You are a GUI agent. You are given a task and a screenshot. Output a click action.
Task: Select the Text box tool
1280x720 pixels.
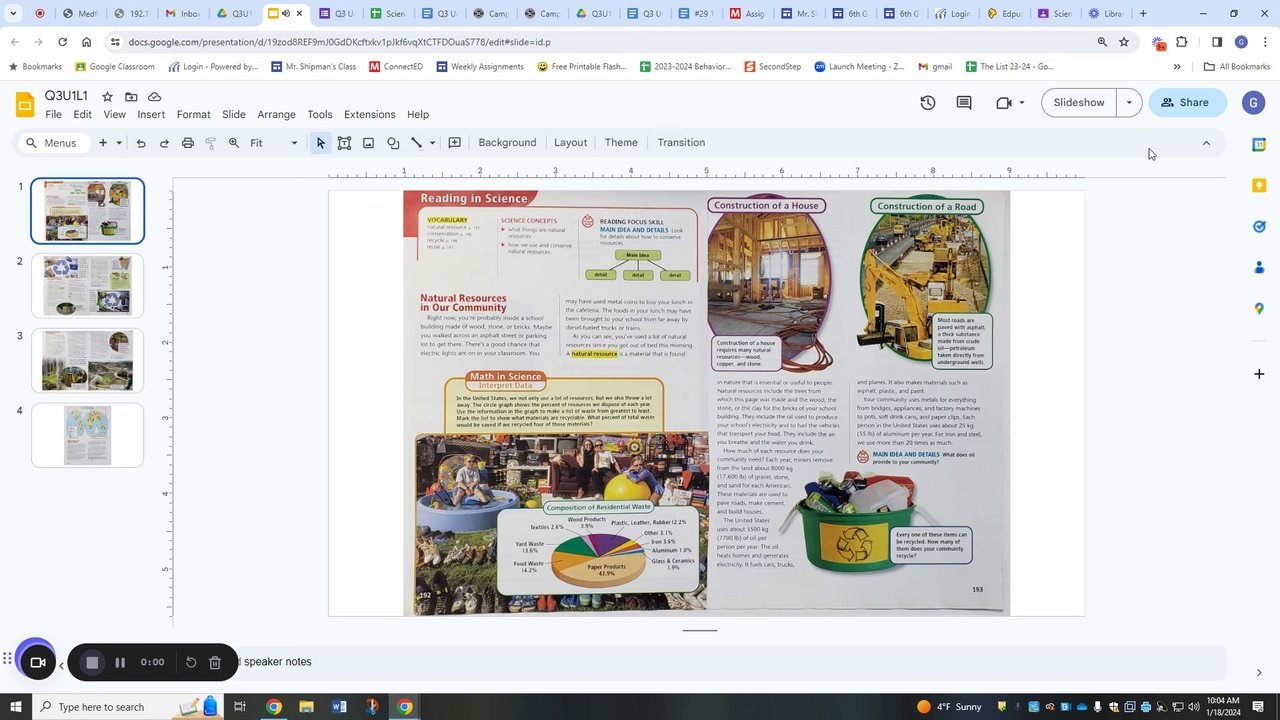pos(344,143)
